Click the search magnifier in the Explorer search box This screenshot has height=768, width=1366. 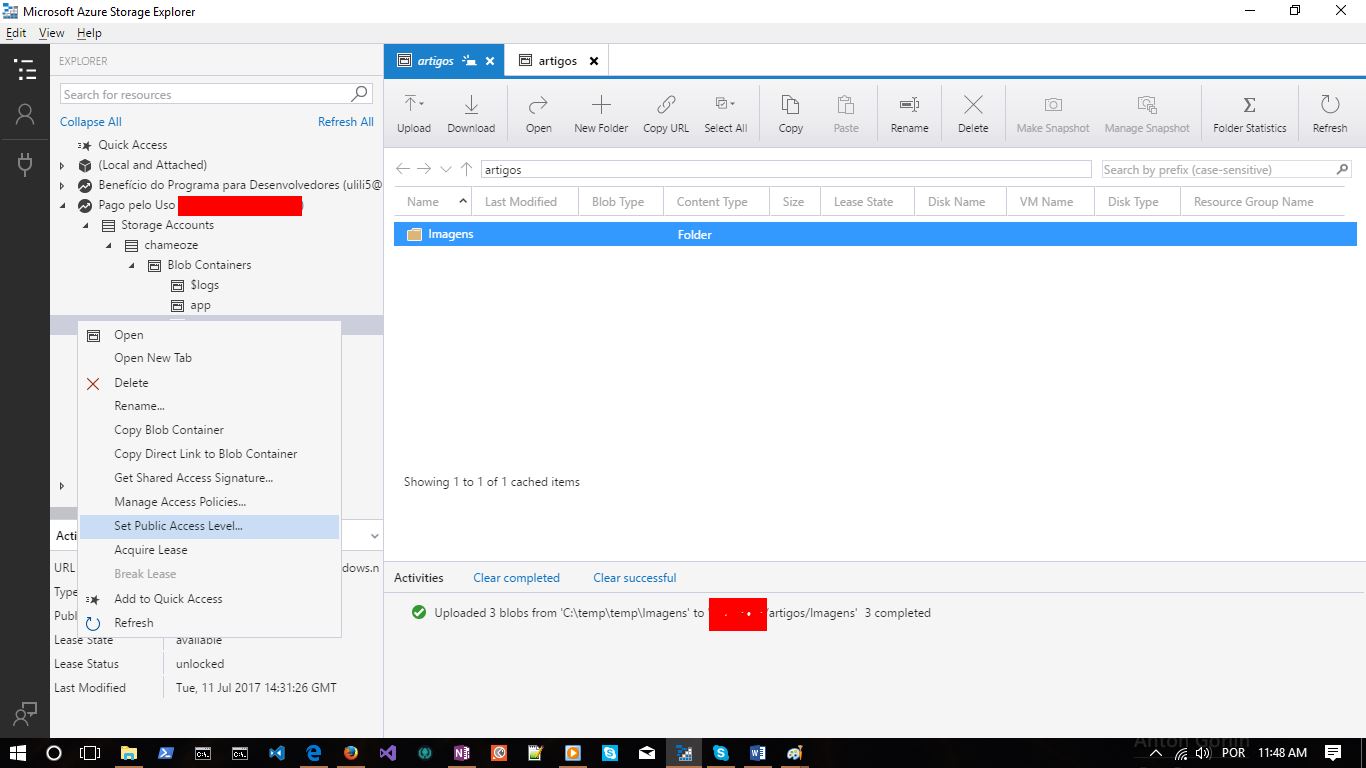click(360, 94)
